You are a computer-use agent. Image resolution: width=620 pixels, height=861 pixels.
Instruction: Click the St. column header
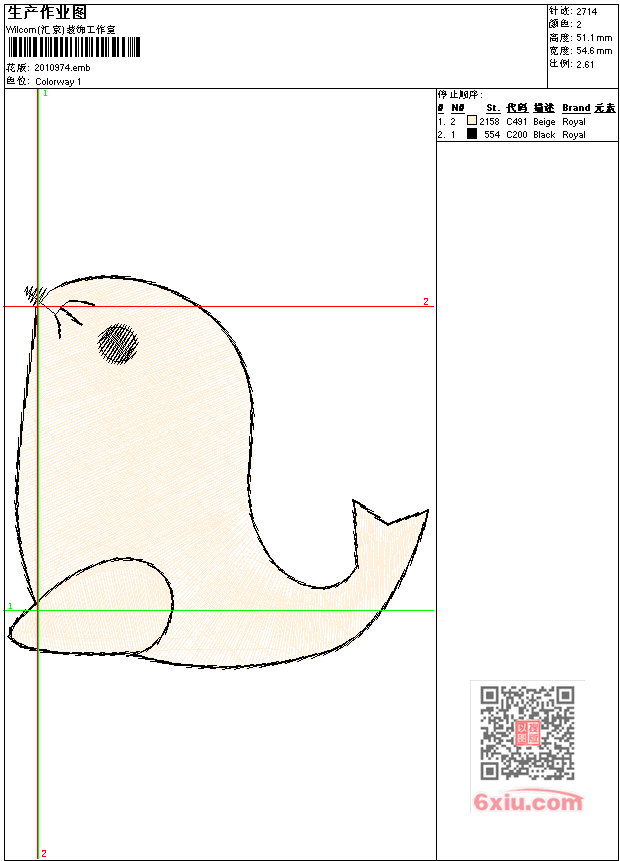point(492,108)
